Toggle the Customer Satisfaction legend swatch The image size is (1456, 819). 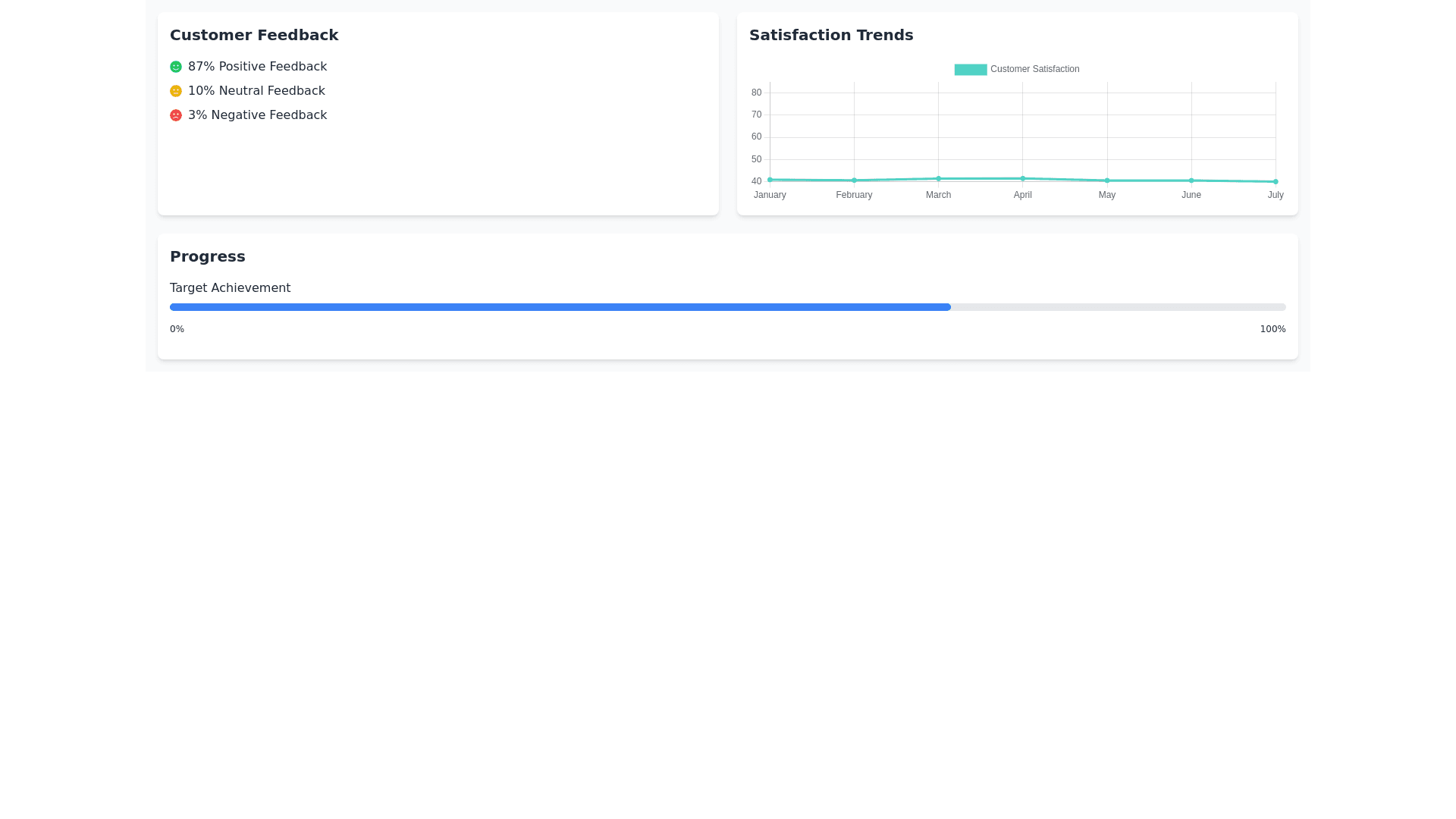(x=970, y=69)
